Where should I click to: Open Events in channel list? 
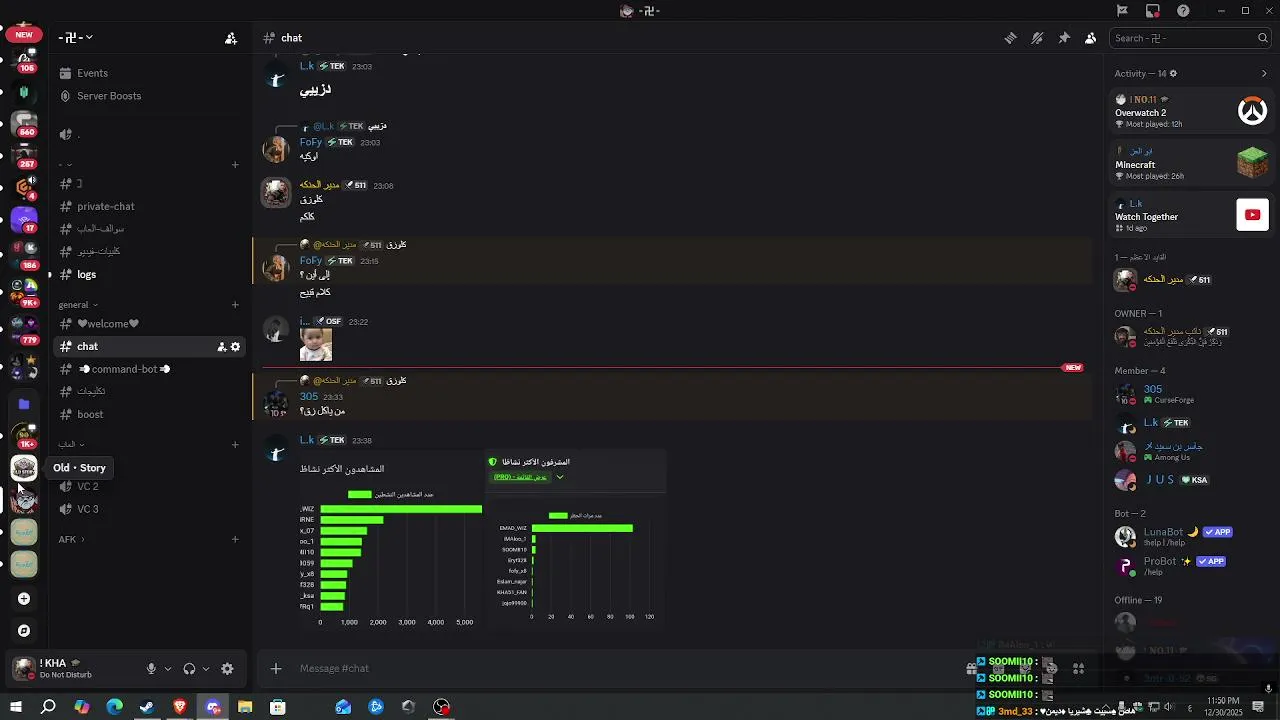pyautogui.click(x=150, y=73)
